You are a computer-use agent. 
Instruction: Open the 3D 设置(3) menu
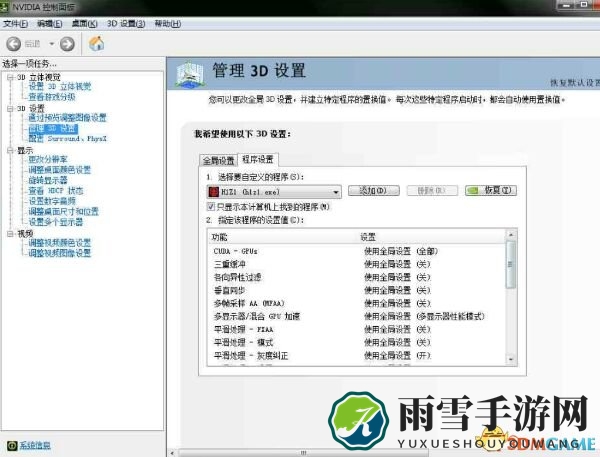click(x=126, y=24)
